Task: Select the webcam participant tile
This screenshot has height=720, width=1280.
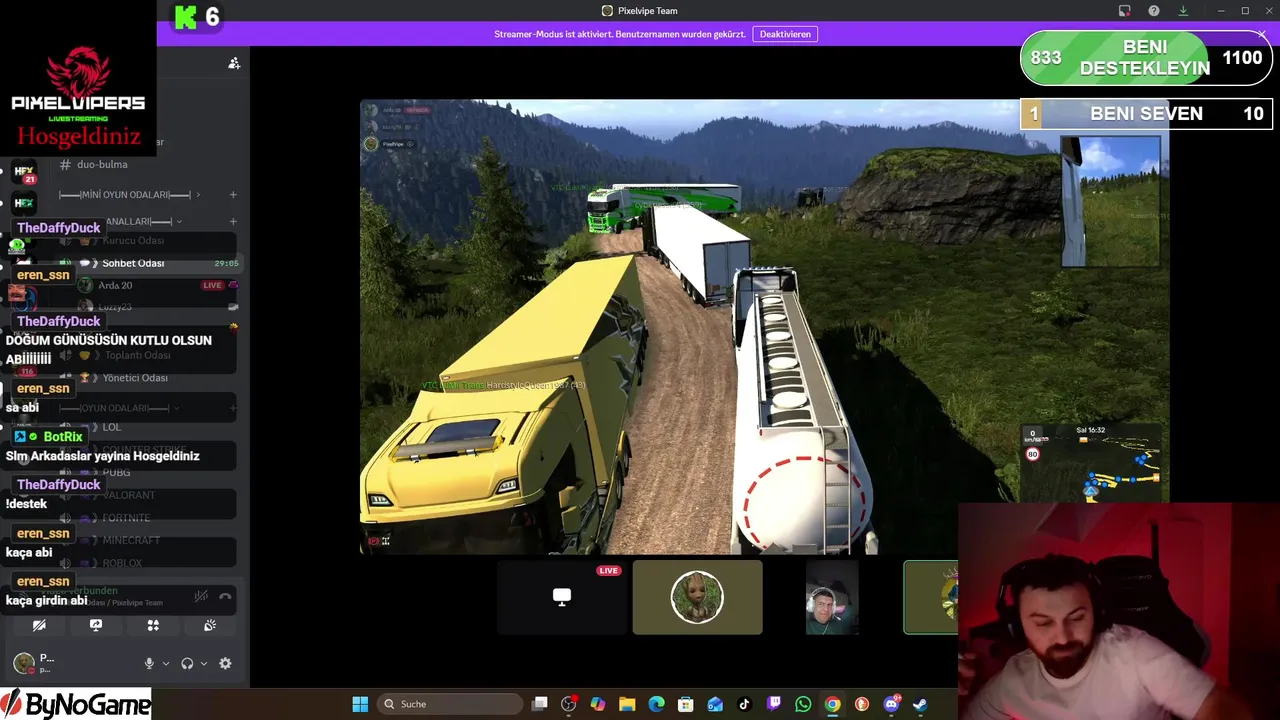Action: (x=832, y=597)
